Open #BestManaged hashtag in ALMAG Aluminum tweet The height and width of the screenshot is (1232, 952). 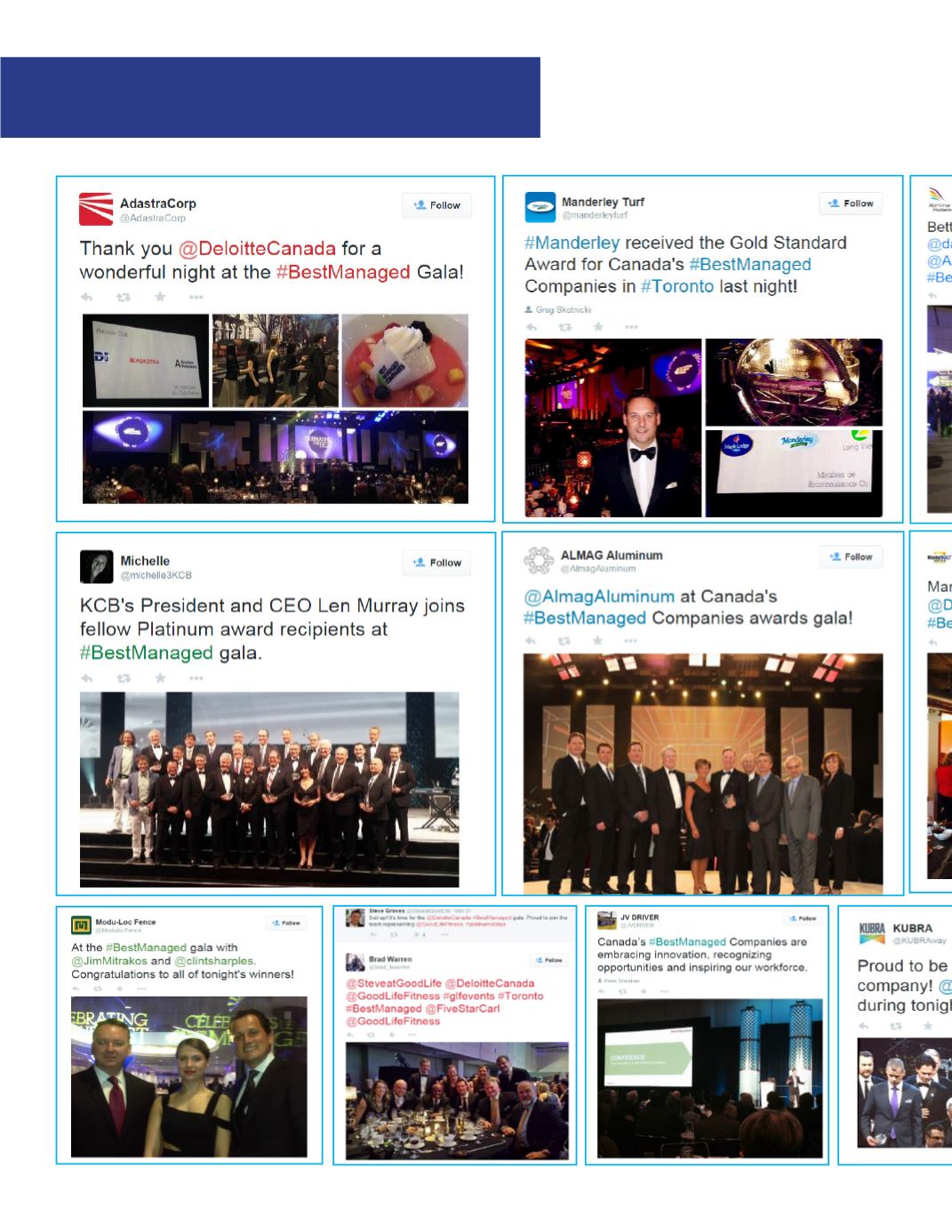585,618
